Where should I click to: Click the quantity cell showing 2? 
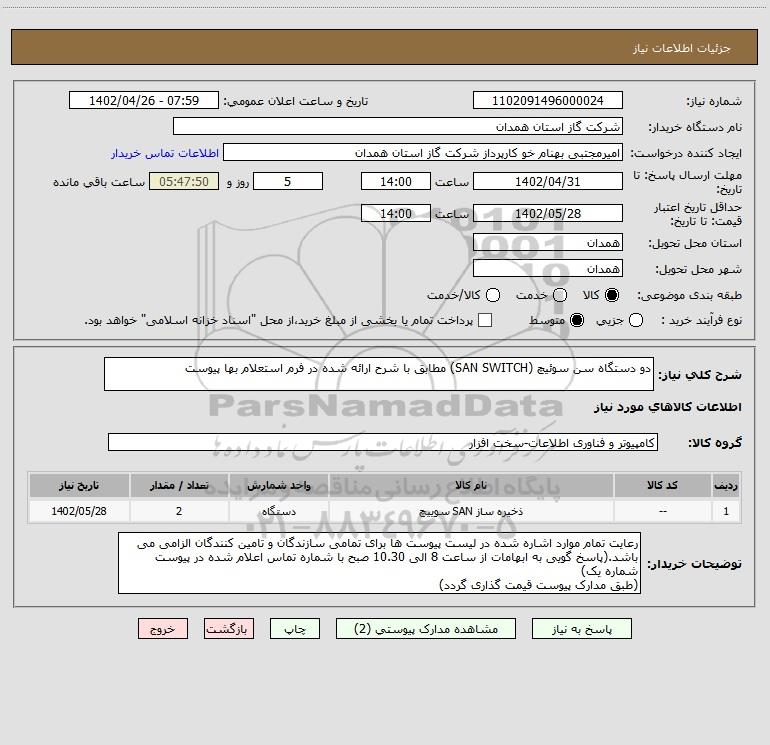[x=179, y=511]
